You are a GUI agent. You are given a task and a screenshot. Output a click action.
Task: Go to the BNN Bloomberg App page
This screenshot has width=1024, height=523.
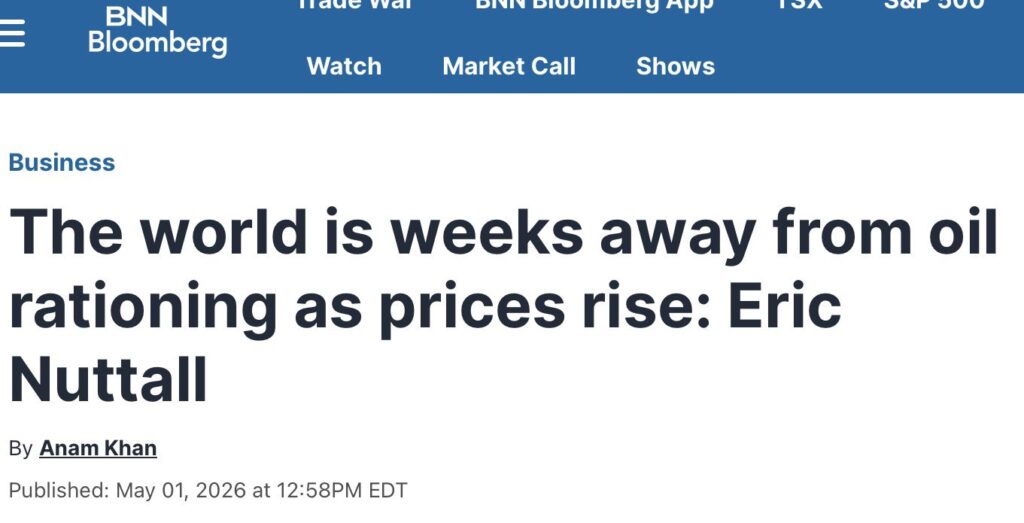[x=594, y=5]
